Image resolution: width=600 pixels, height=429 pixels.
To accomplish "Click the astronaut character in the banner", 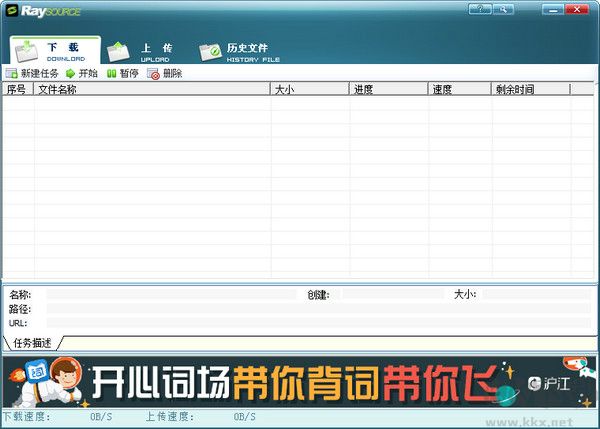I will 50,380.
